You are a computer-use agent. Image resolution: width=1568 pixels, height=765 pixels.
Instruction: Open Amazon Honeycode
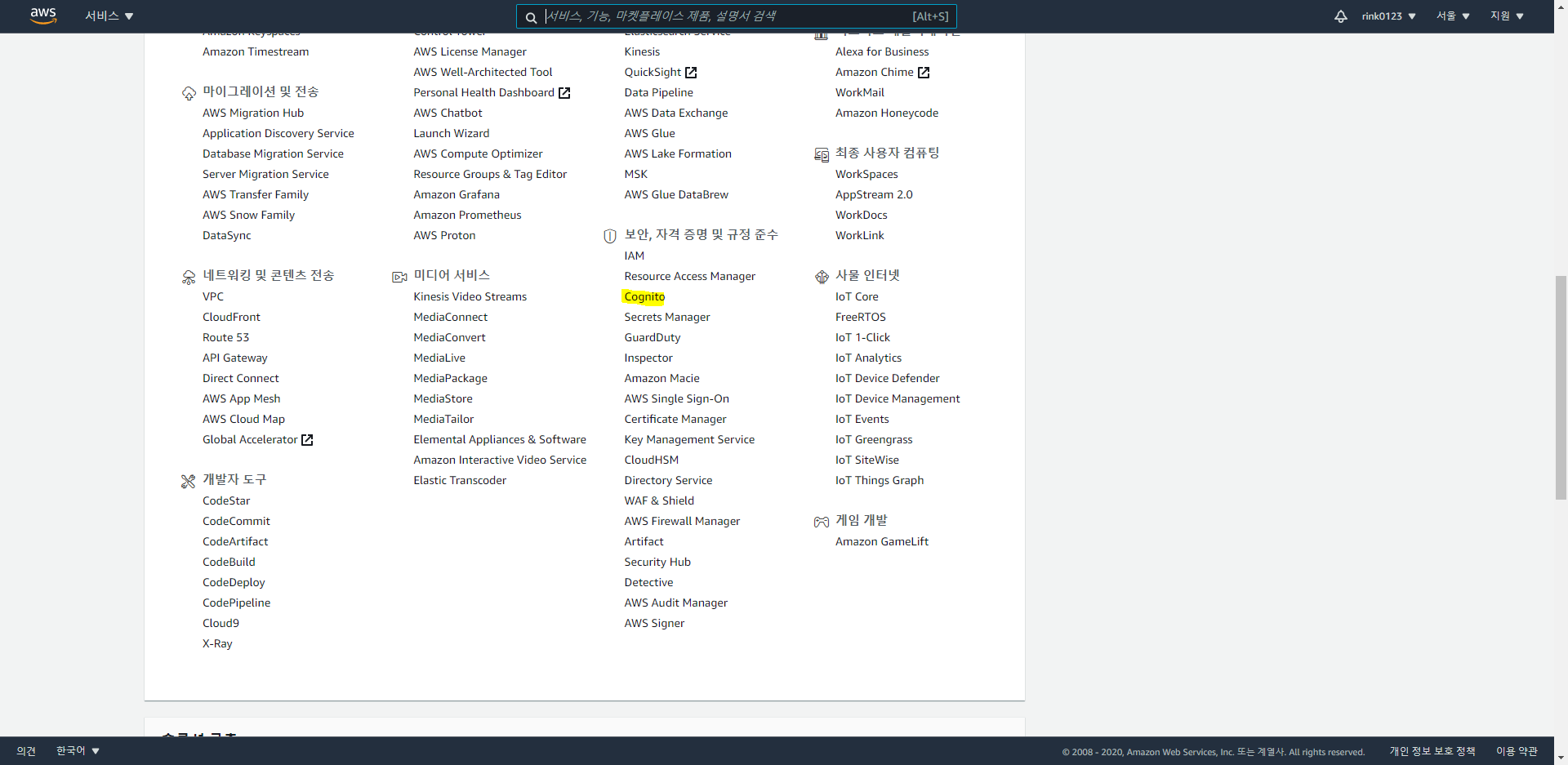[887, 113]
